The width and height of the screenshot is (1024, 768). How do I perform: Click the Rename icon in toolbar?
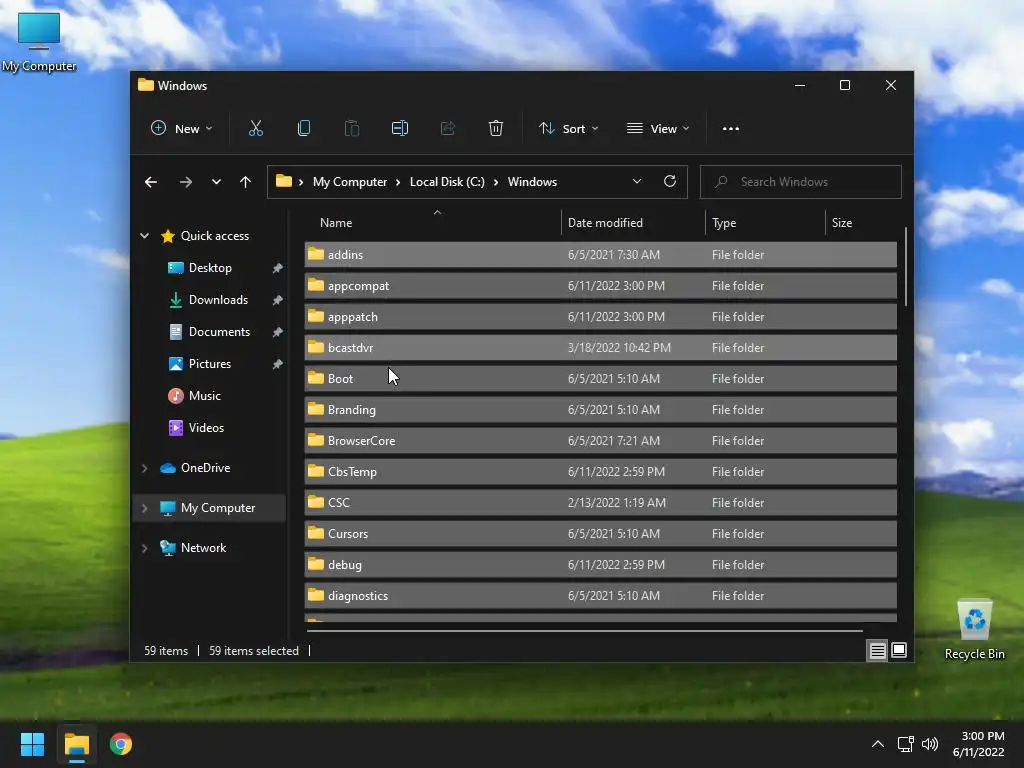pyautogui.click(x=400, y=129)
